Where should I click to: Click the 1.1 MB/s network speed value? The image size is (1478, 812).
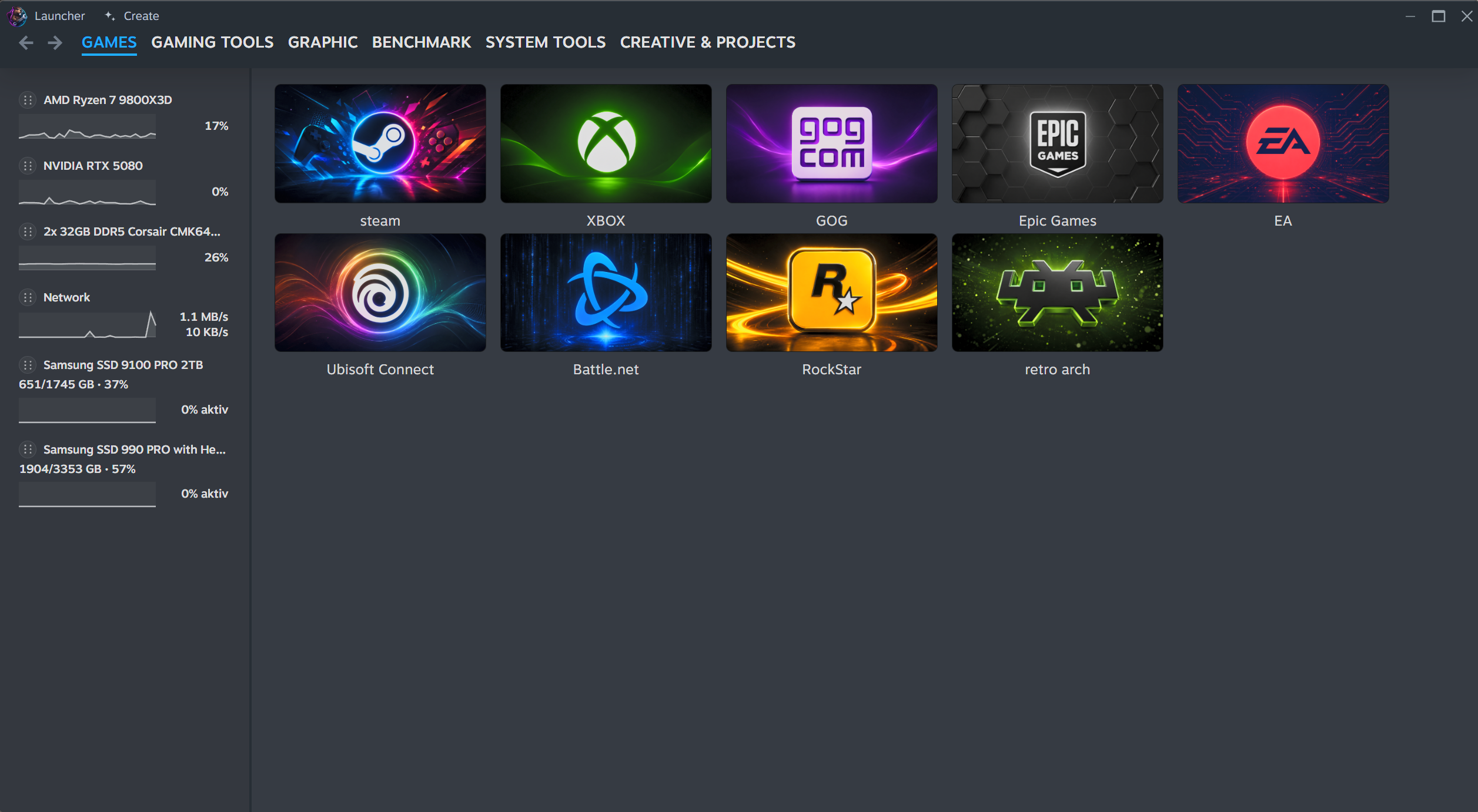[x=204, y=317]
